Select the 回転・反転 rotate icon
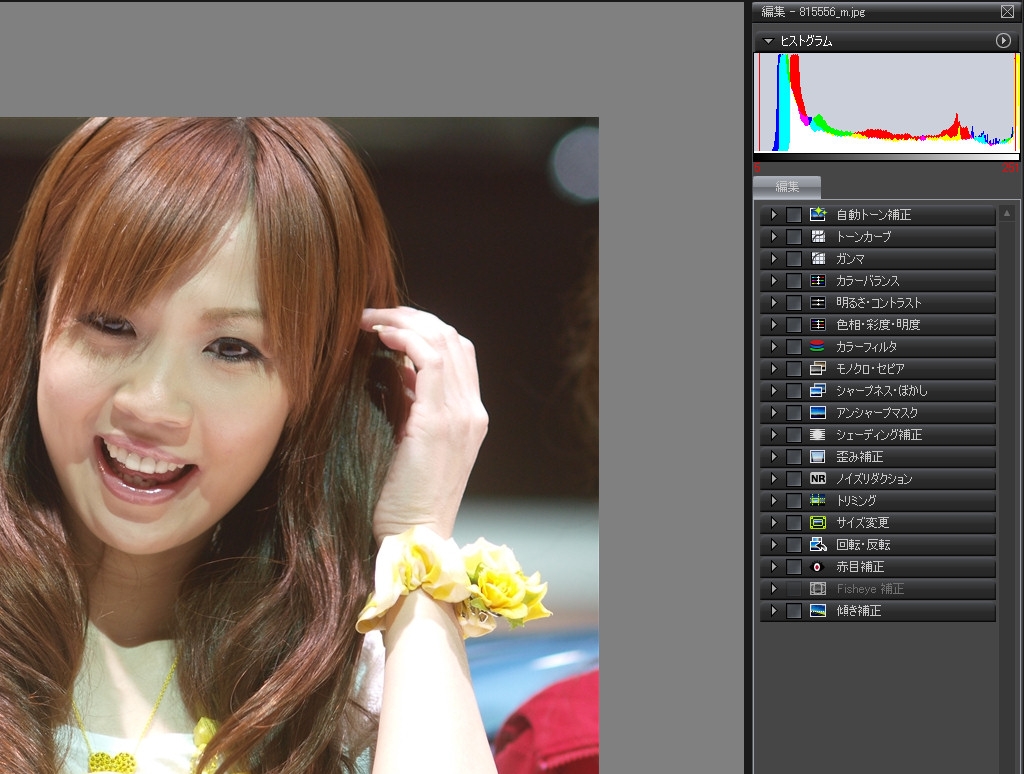Screen dimensions: 1024x774 pyautogui.click(x=818, y=545)
